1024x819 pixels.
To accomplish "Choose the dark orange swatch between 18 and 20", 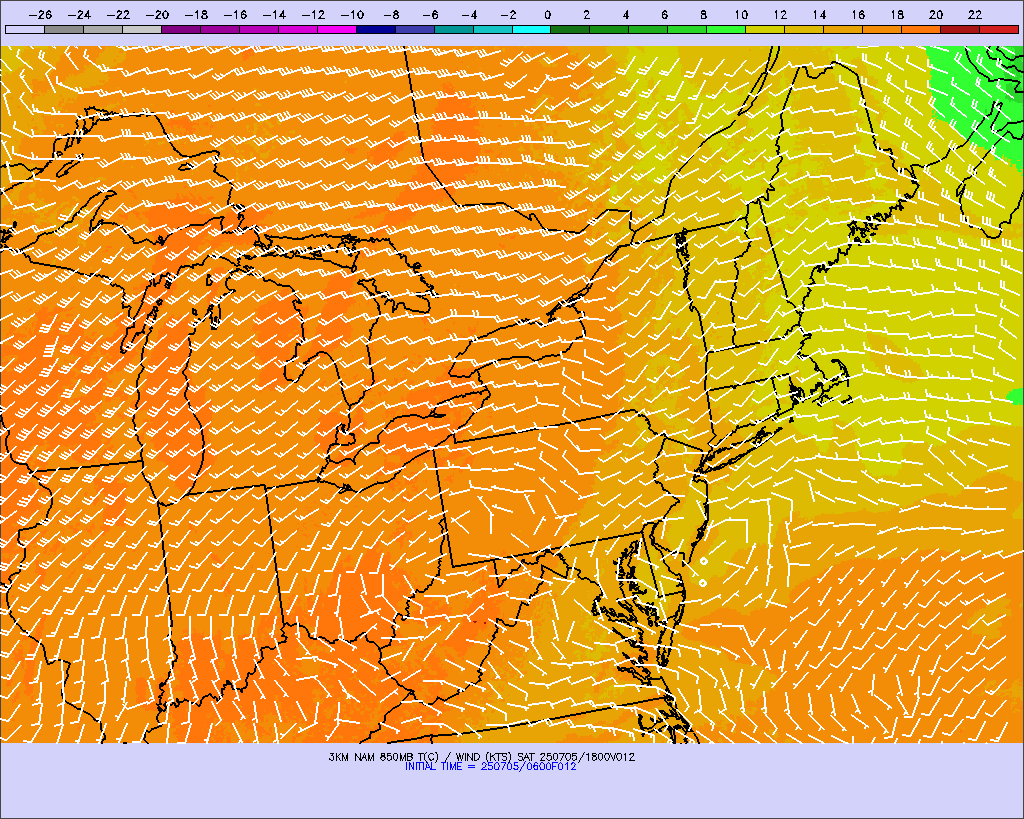I will [x=921, y=29].
